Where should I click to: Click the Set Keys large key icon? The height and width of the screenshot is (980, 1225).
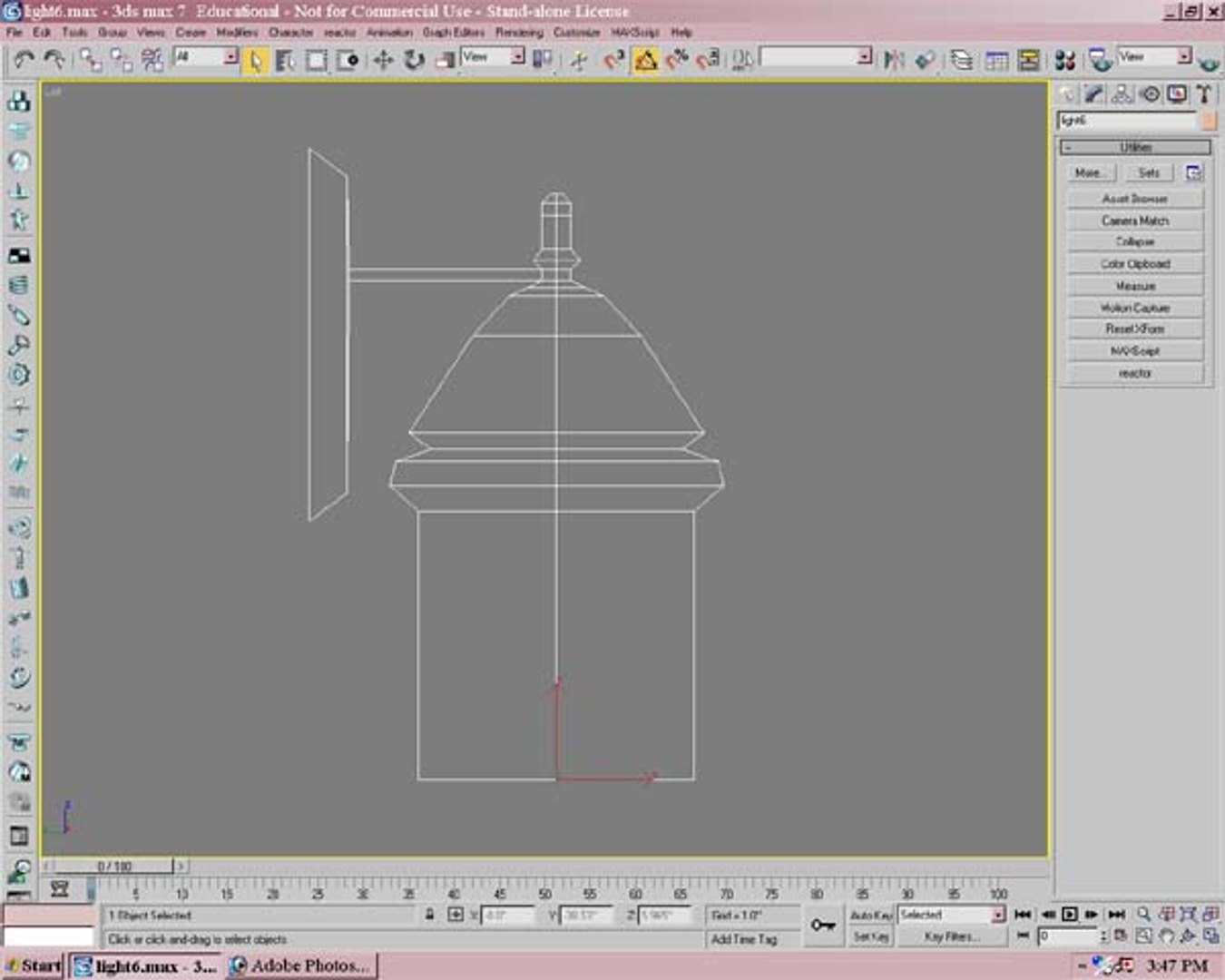point(823,926)
